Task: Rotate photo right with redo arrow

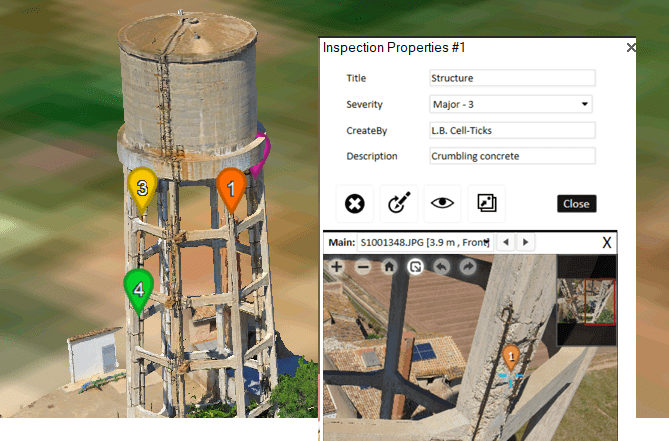Action: [x=467, y=267]
